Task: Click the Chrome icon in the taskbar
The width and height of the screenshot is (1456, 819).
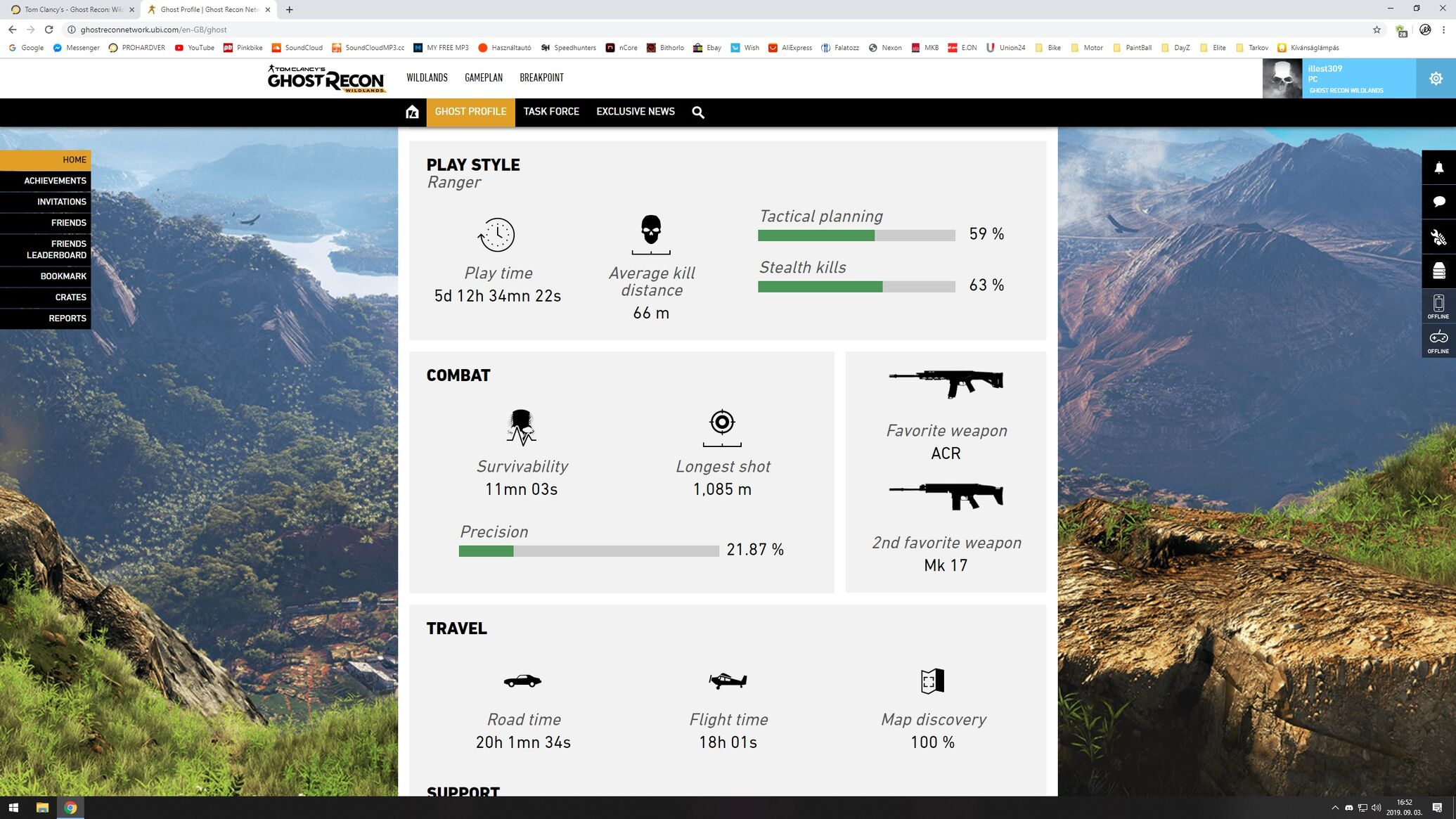Action: (x=70, y=808)
